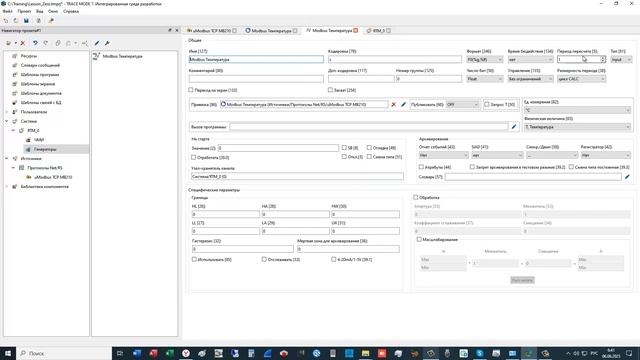Open the Windows Start menu

[x=8, y=353]
